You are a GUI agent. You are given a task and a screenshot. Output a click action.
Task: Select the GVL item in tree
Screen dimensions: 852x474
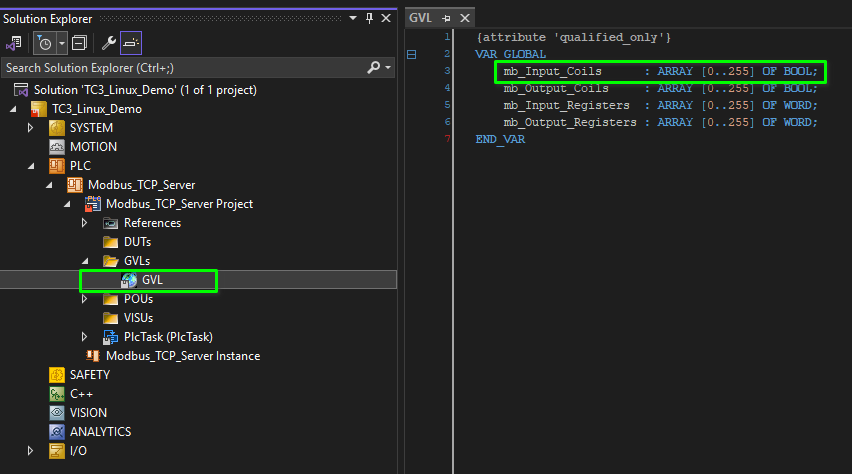152,280
